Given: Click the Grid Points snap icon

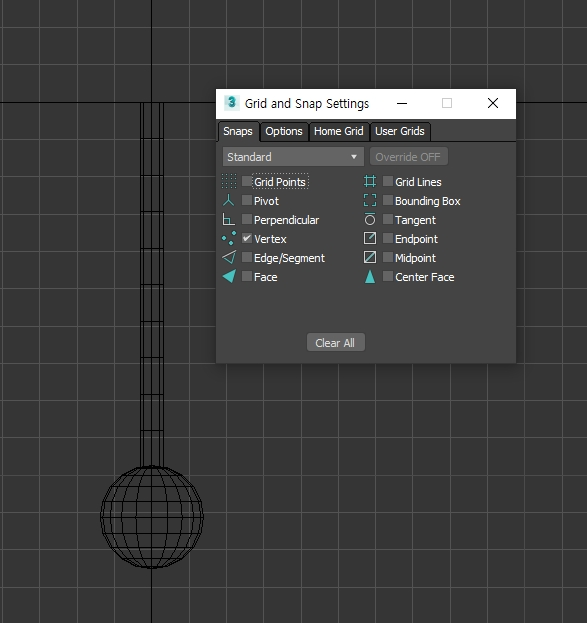Looking at the screenshot, I should (229, 181).
